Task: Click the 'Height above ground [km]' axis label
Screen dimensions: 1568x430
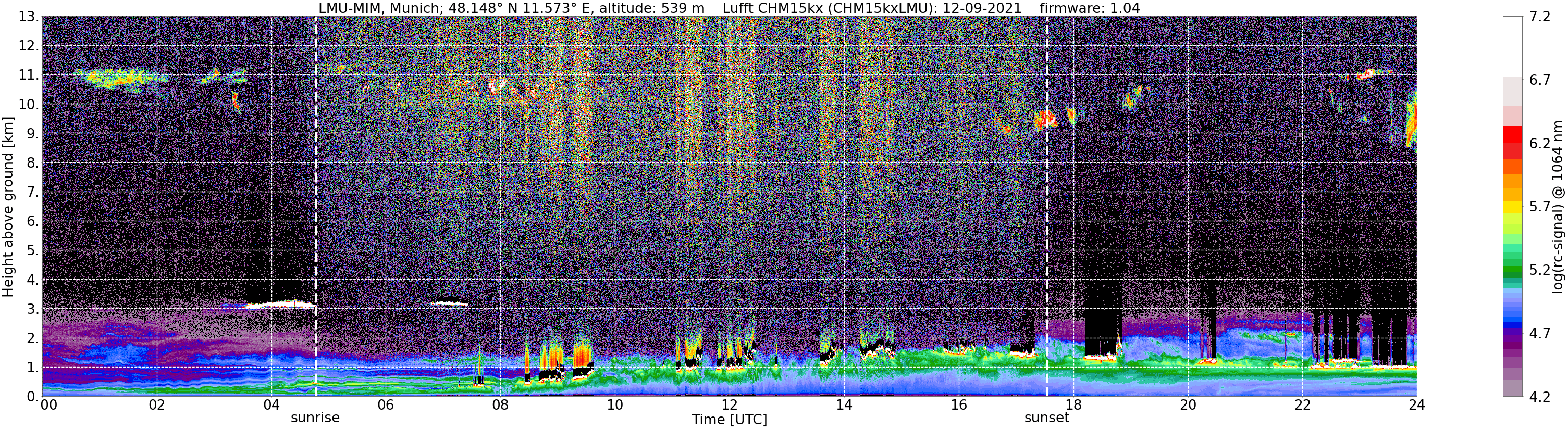Action: (x=8, y=207)
